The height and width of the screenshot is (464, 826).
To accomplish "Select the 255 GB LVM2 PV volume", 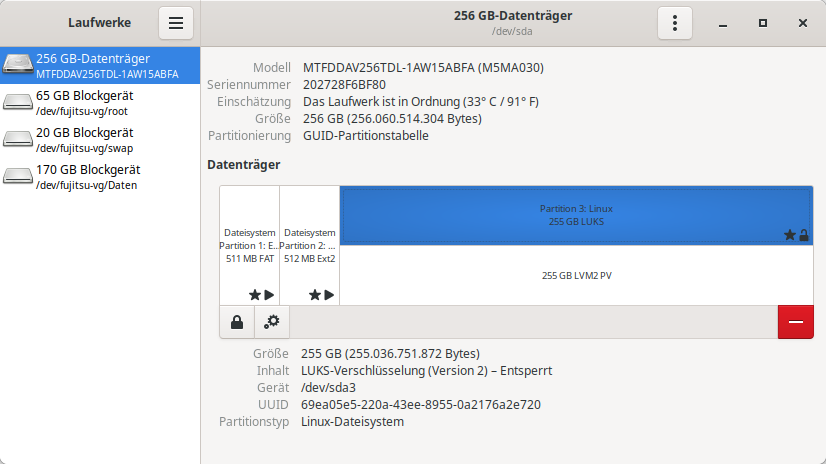I will click(x=576, y=275).
